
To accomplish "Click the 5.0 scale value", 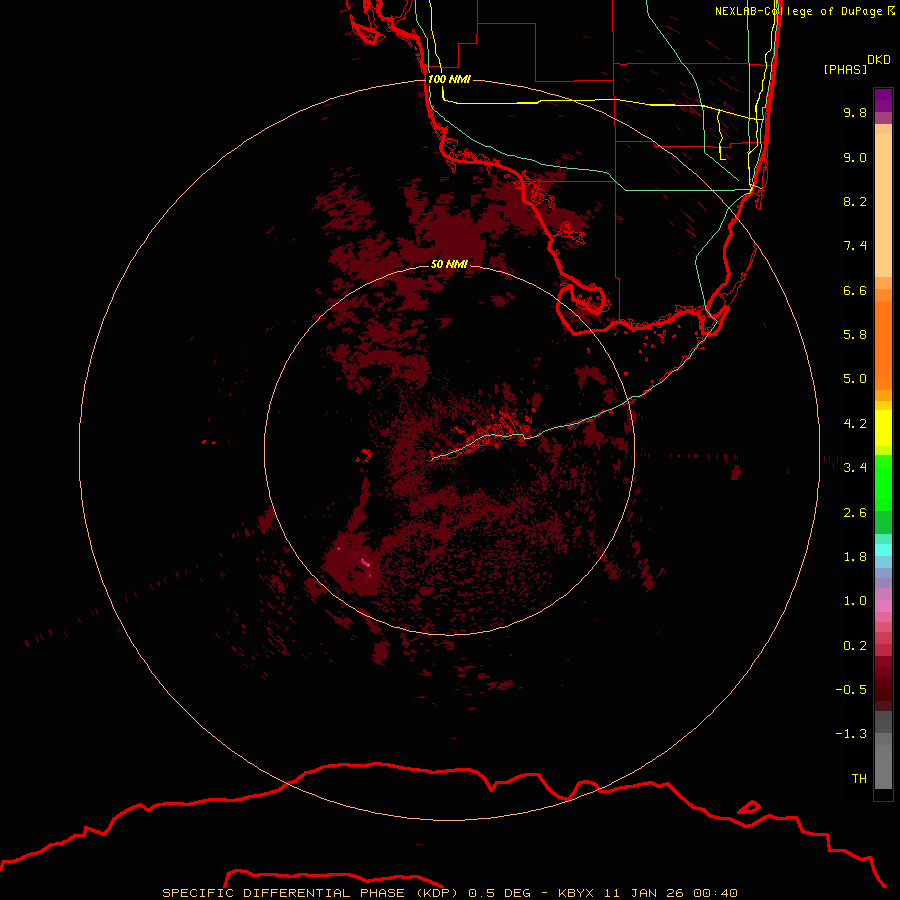I will tap(855, 379).
